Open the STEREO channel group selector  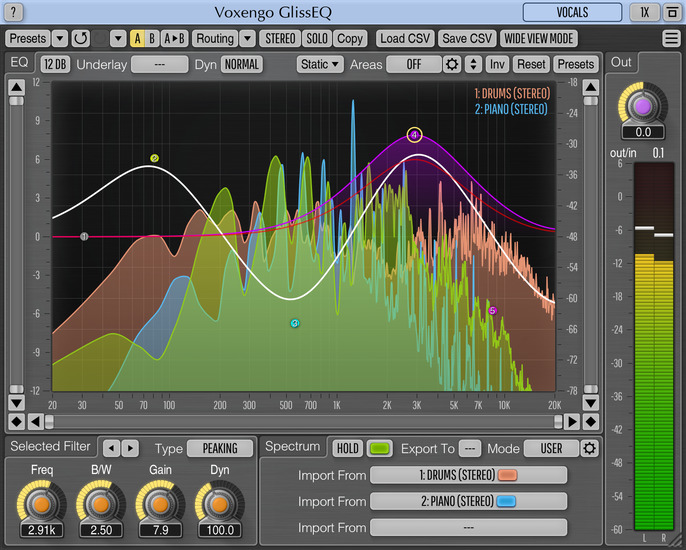[280, 39]
